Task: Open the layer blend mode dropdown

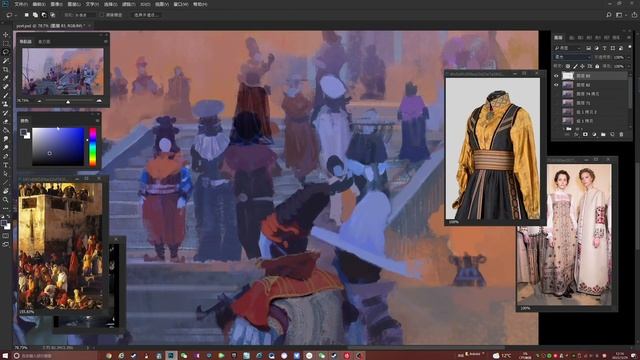Action: pos(572,57)
